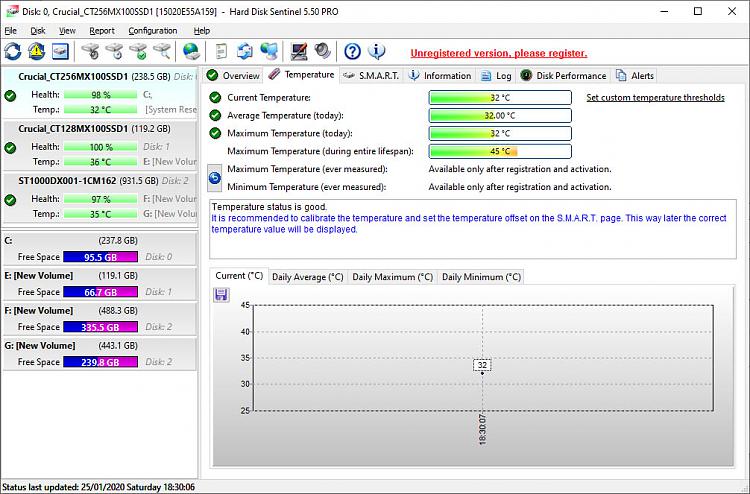Click the blue info 'i' toolbar icon
Viewport: 750px width, 494px height.
(x=377, y=51)
